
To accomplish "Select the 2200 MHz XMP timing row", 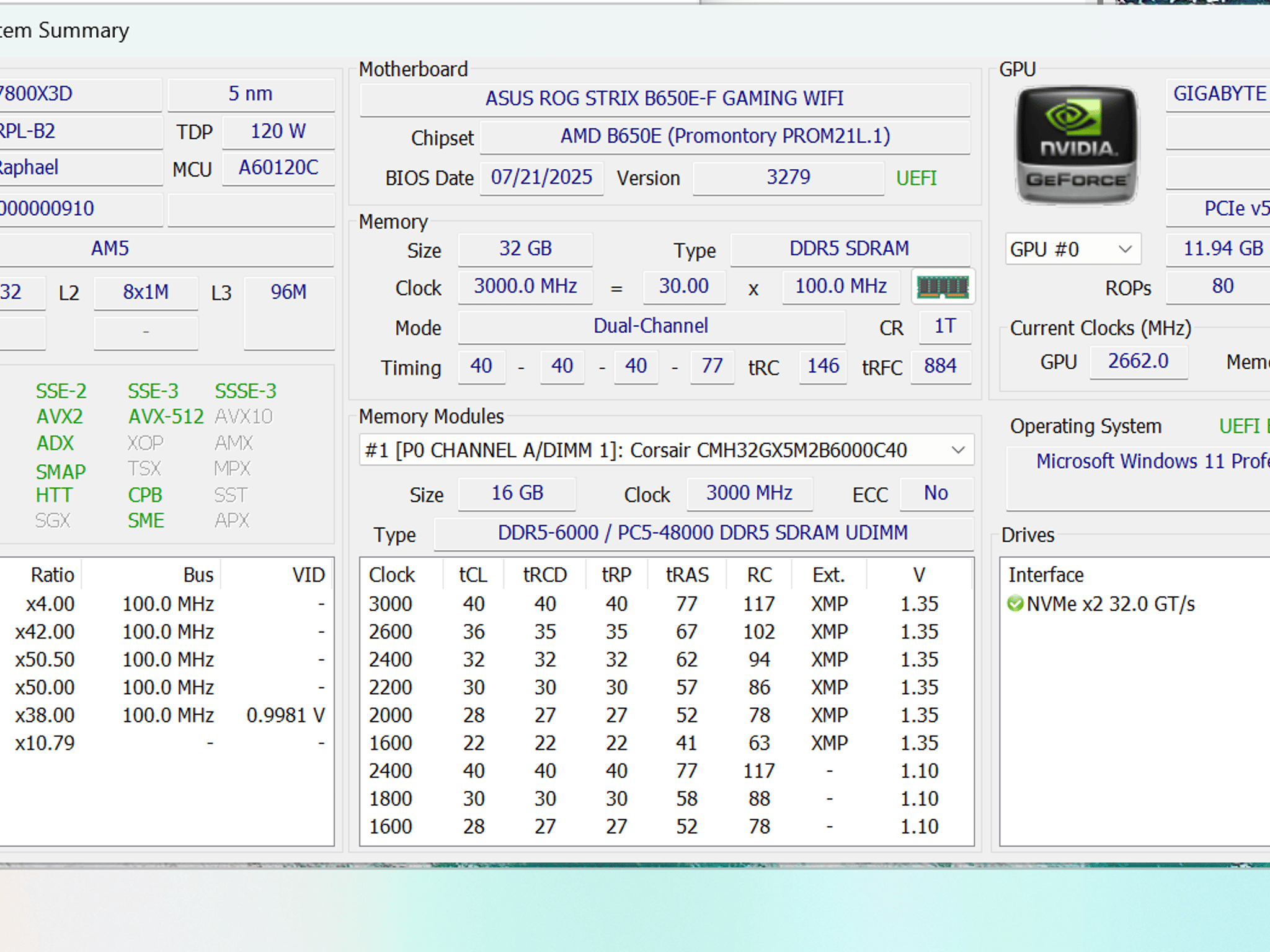I will click(666, 687).
